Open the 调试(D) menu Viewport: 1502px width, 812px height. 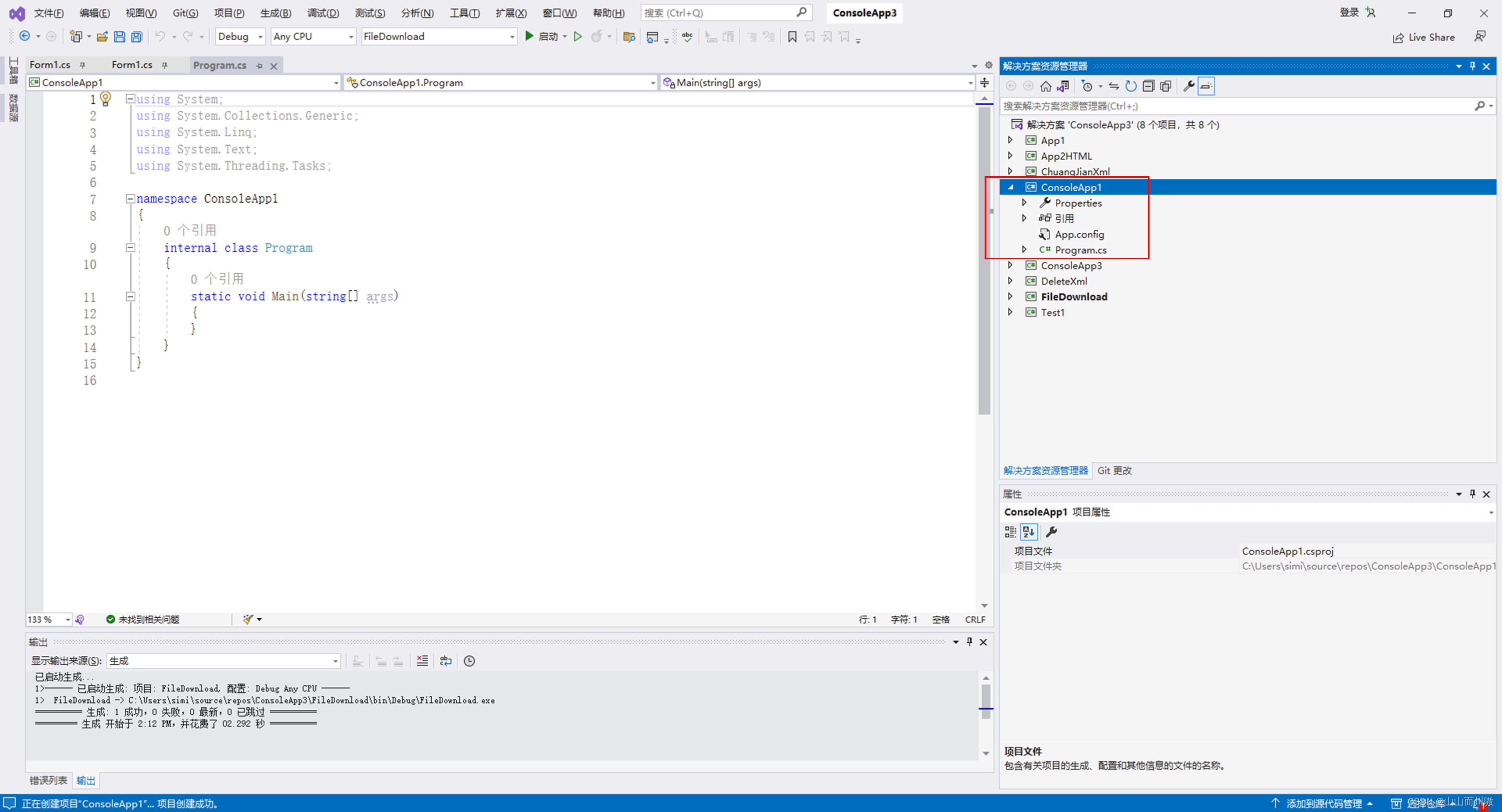323,13
